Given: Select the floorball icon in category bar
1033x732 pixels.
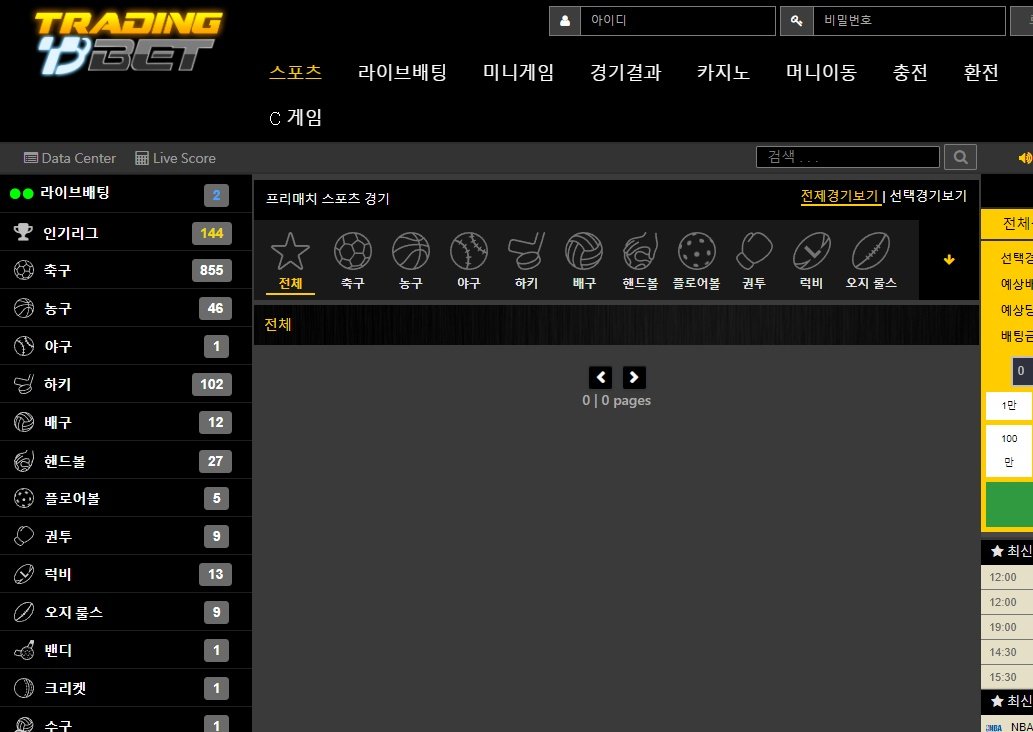Looking at the screenshot, I should (x=696, y=251).
